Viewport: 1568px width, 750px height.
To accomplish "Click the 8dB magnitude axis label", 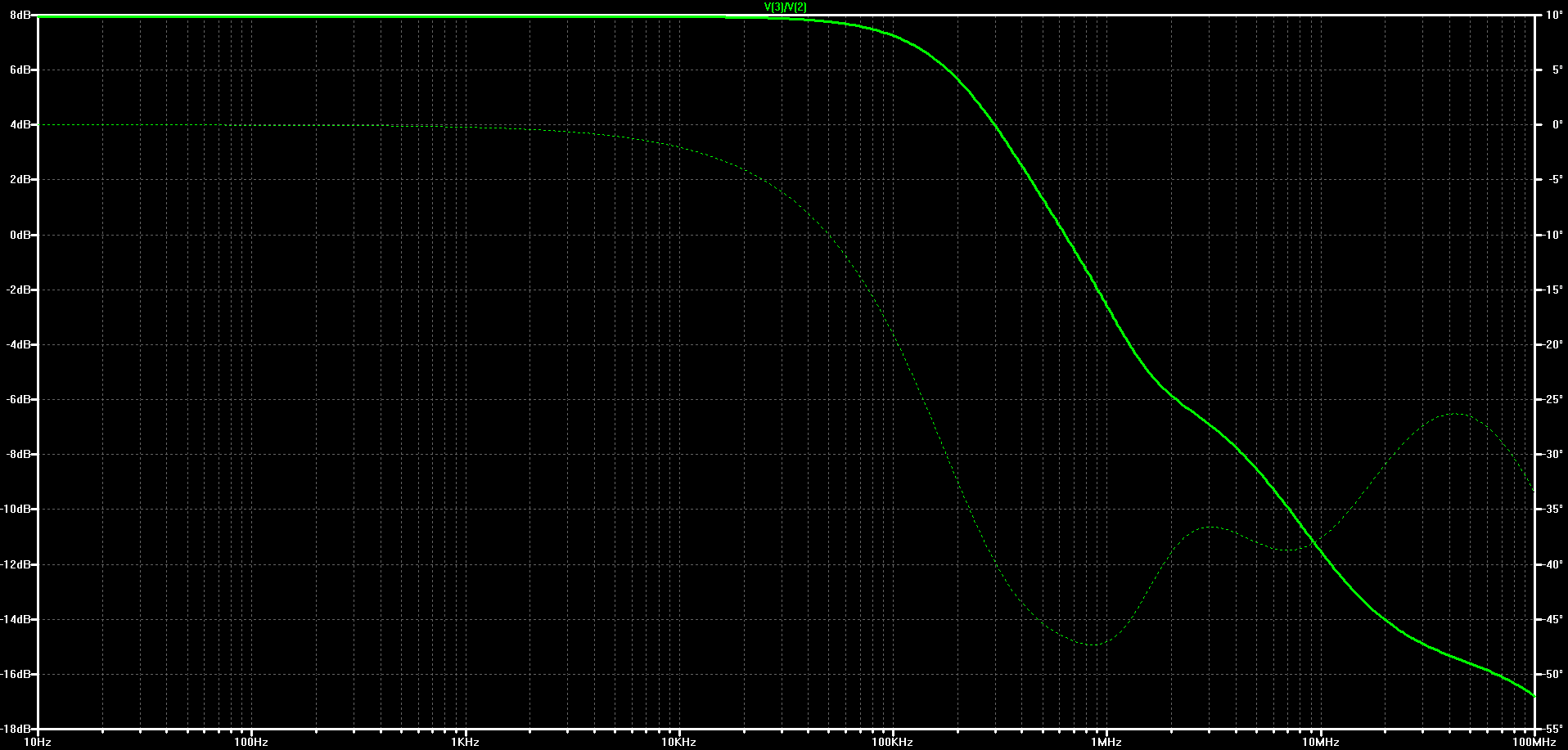I will point(20,16).
